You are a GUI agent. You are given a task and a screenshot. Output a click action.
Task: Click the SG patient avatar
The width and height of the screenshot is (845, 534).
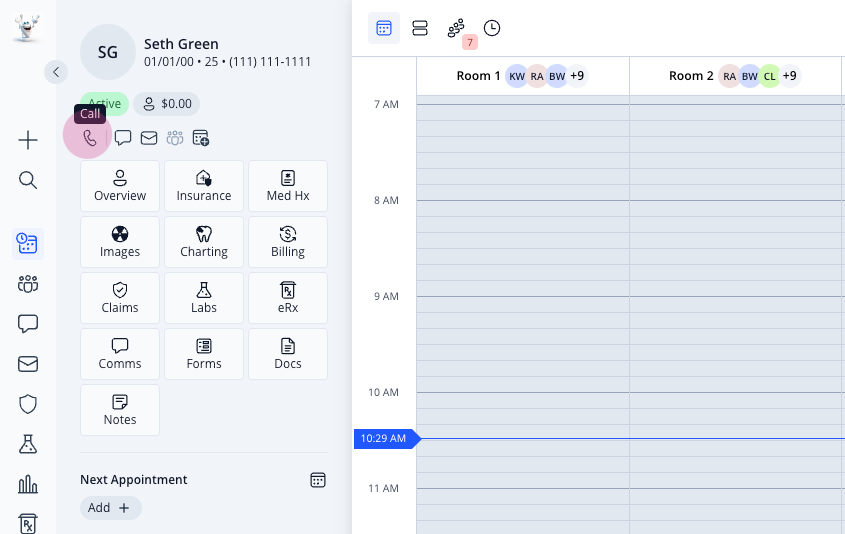coord(108,52)
